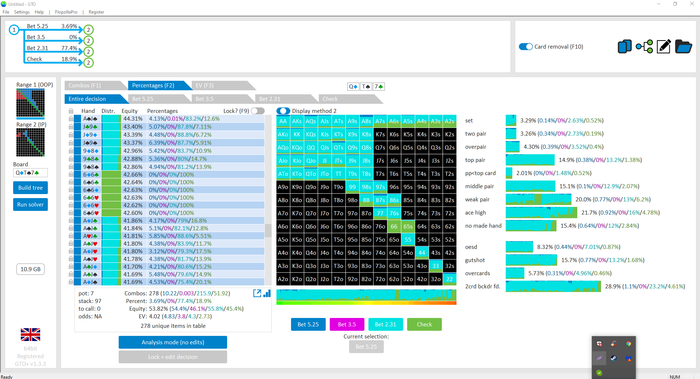
Task: Open the decision tree diagram icon
Action: point(644,46)
